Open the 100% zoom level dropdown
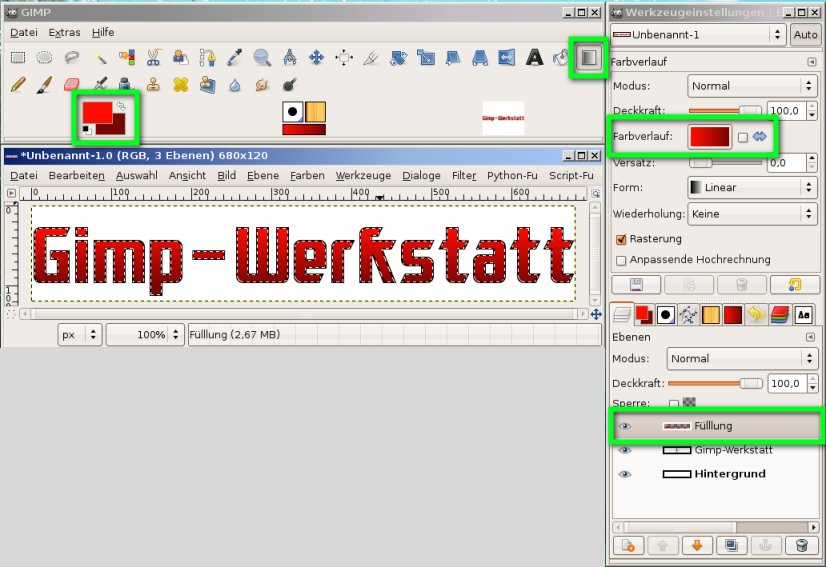 (x=145, y=335)
